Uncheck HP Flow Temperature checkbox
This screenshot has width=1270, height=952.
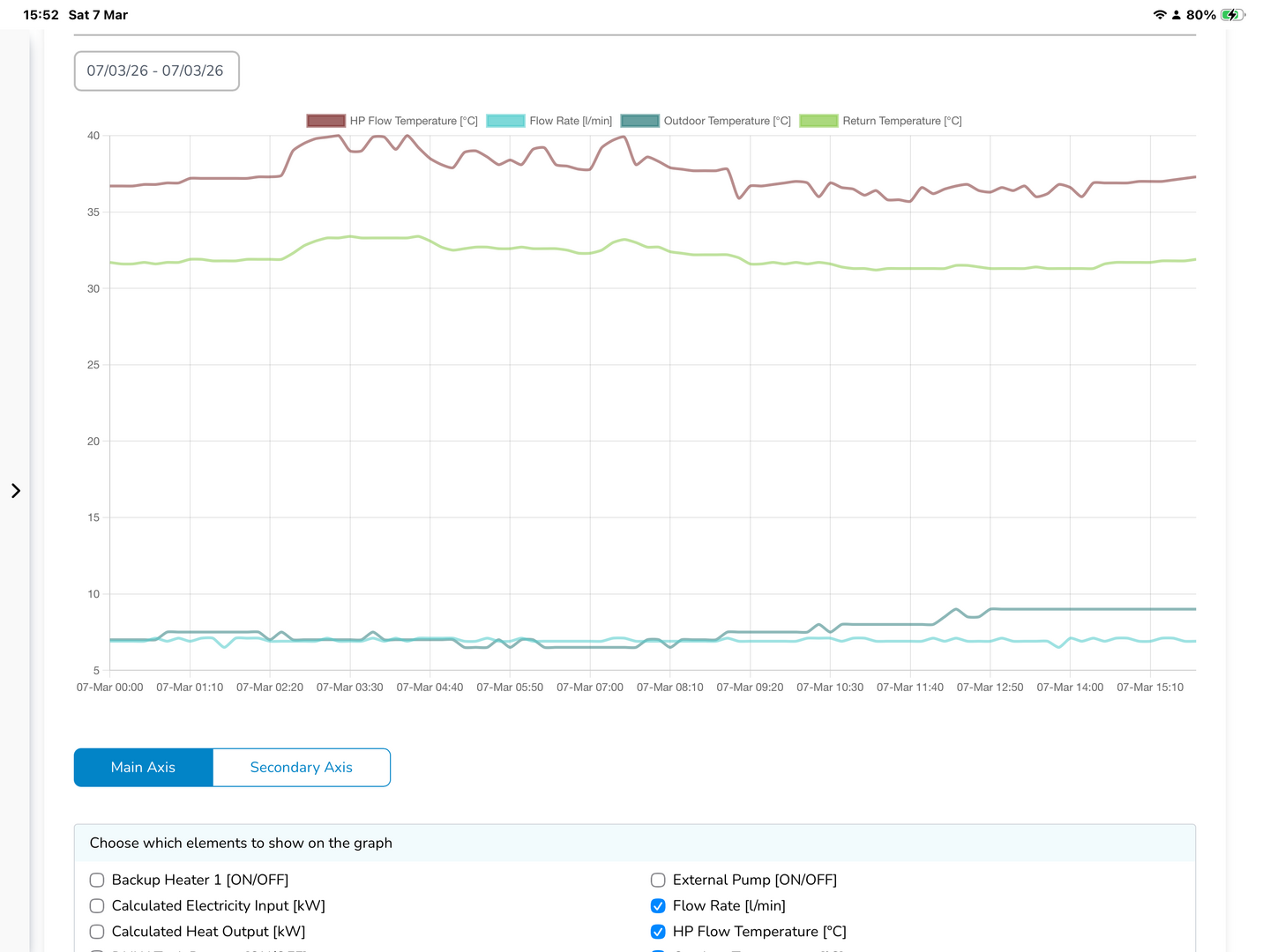click(658, 932)
